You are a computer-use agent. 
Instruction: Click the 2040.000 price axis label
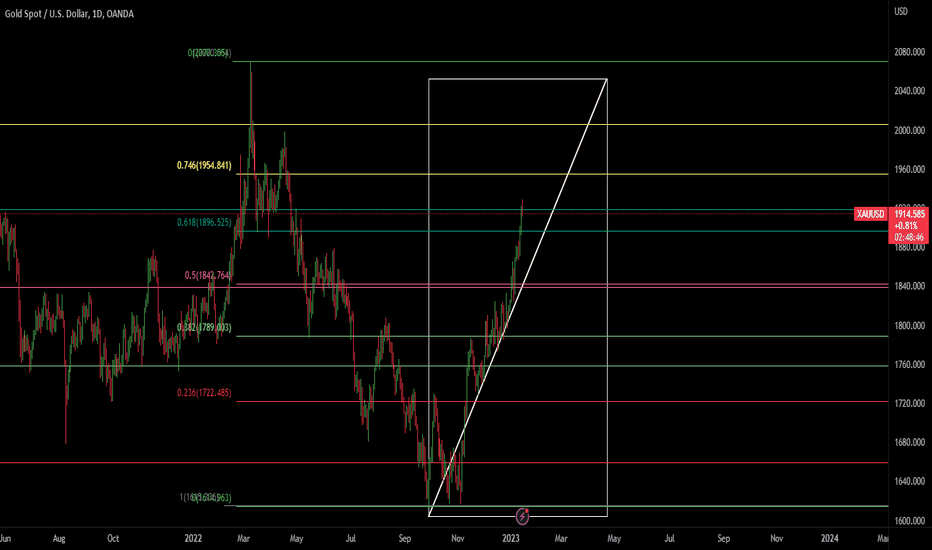tap(909, 91)
